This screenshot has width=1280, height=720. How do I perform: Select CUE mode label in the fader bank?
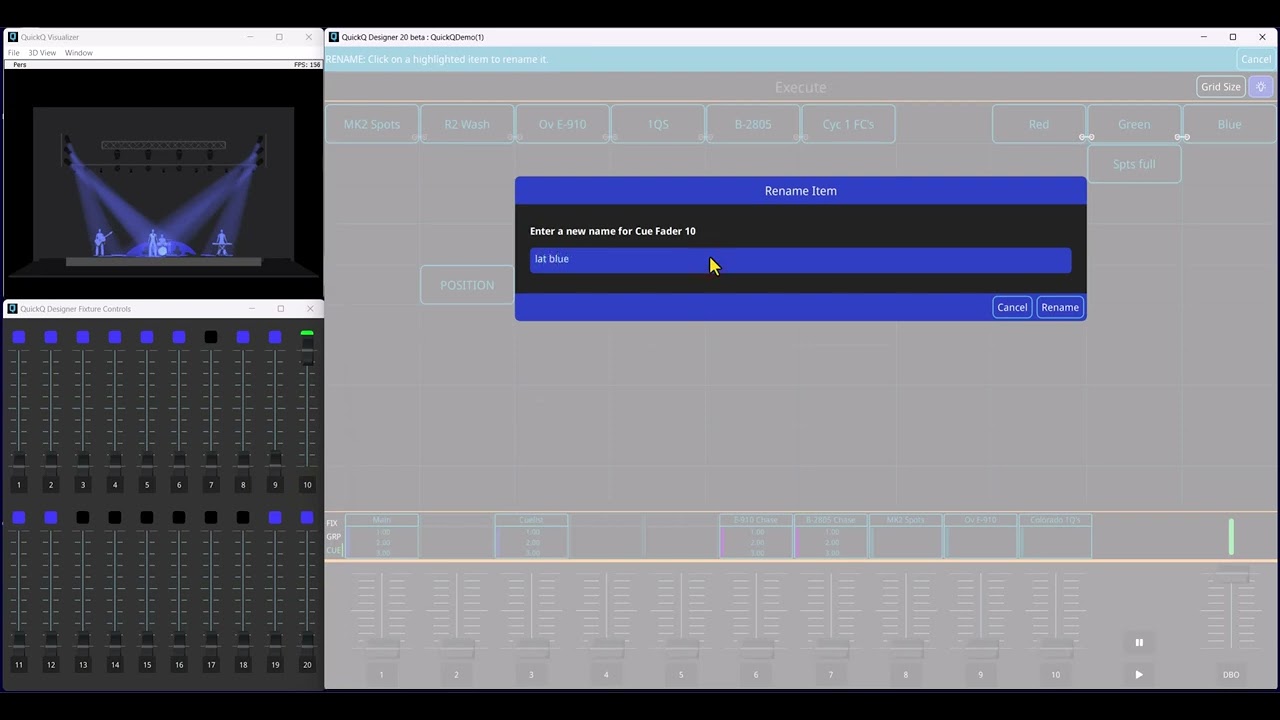pos(333,551)
